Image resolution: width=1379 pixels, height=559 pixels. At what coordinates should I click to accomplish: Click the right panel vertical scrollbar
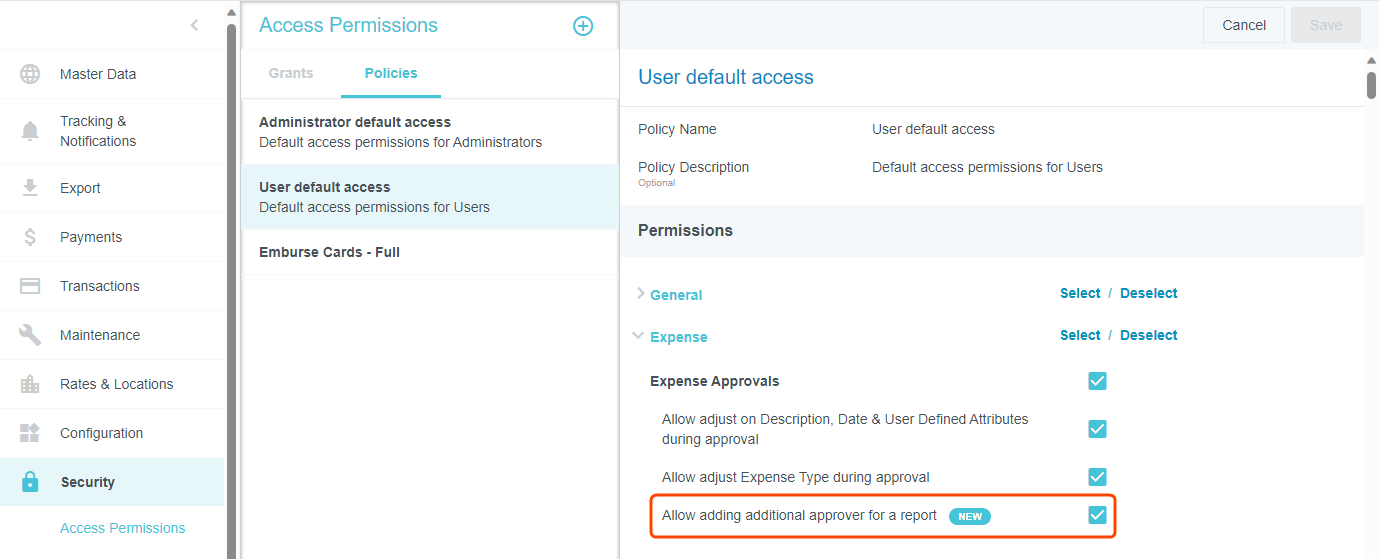point(1371,85)
